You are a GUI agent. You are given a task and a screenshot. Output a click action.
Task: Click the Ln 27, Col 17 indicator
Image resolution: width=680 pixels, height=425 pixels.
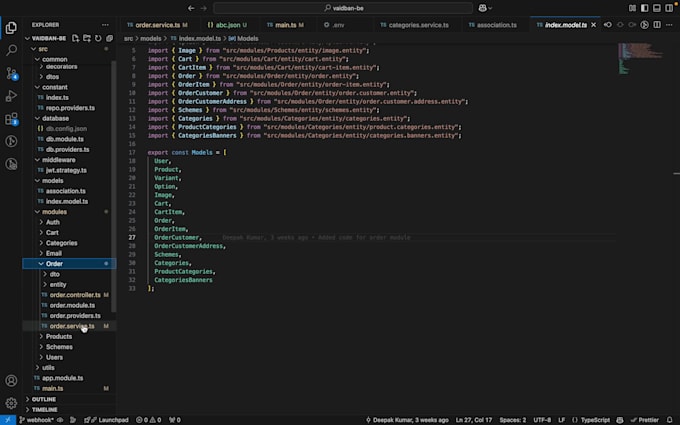474,420
